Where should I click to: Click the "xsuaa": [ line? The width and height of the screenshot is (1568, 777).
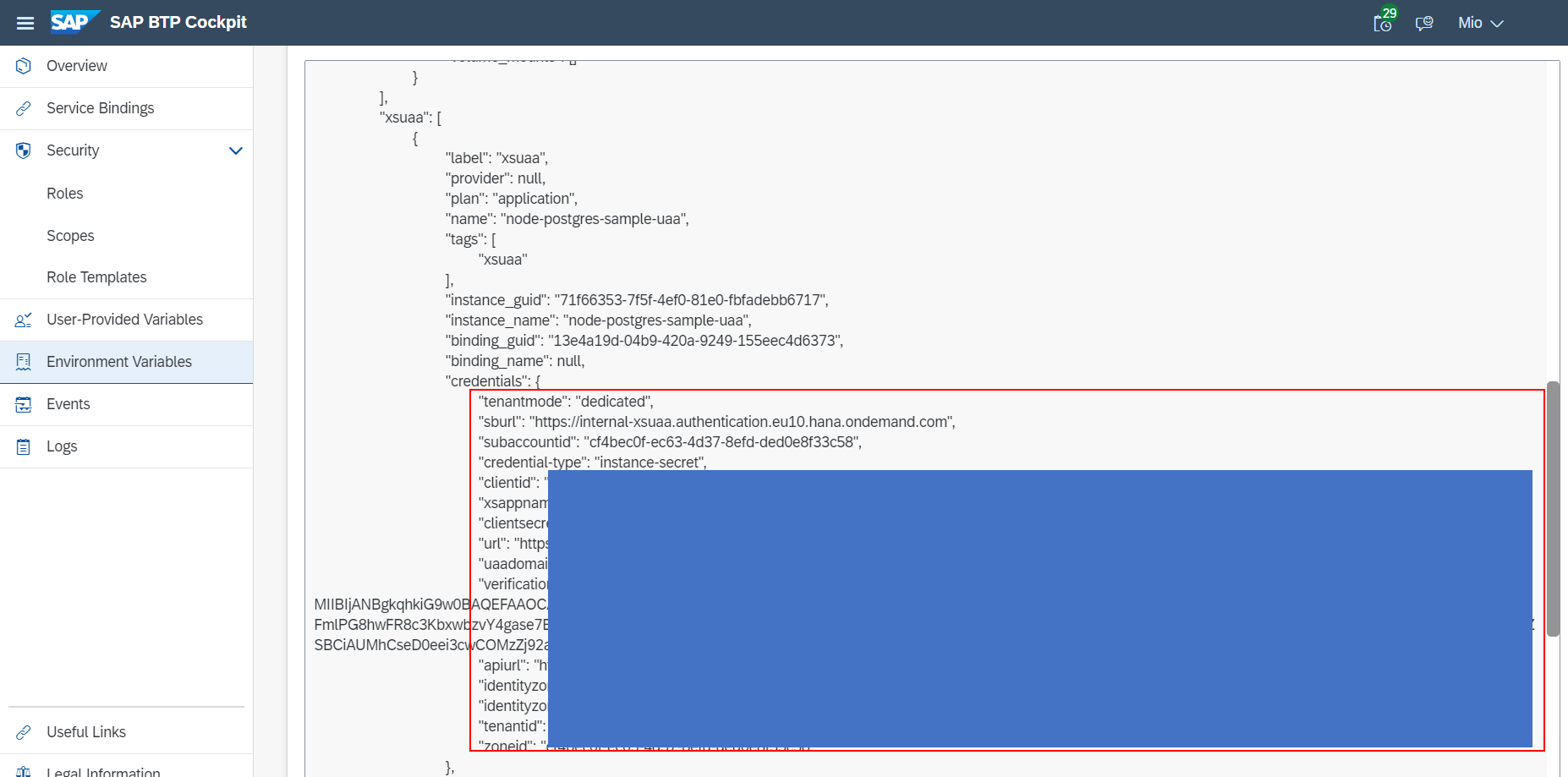410,118
